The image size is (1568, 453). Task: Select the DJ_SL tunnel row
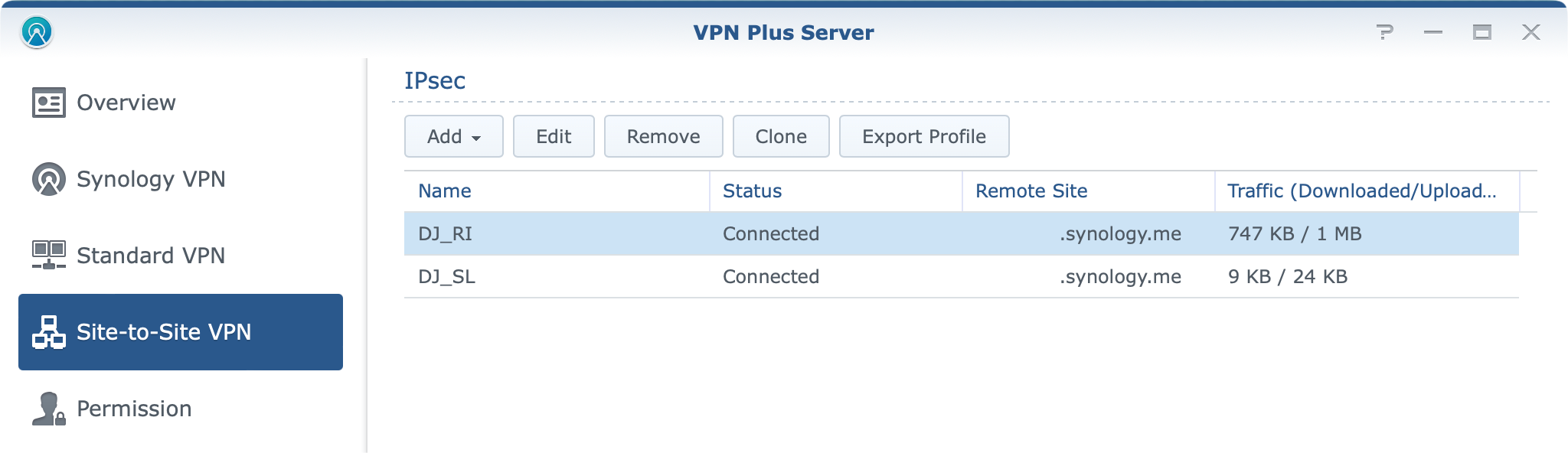tap(962, 276)
